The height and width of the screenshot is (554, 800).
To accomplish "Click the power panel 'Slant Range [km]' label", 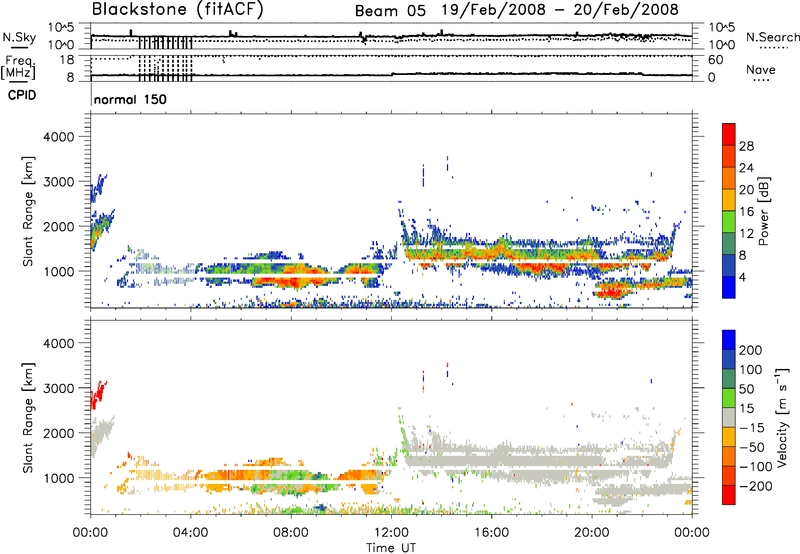I will [x=28, y=211].
